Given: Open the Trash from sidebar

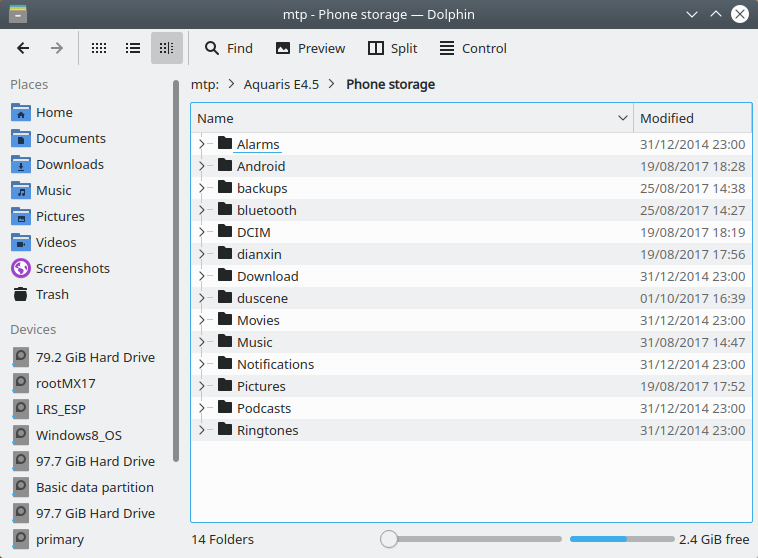Looking at the screenshot, I should coord(52,294).
